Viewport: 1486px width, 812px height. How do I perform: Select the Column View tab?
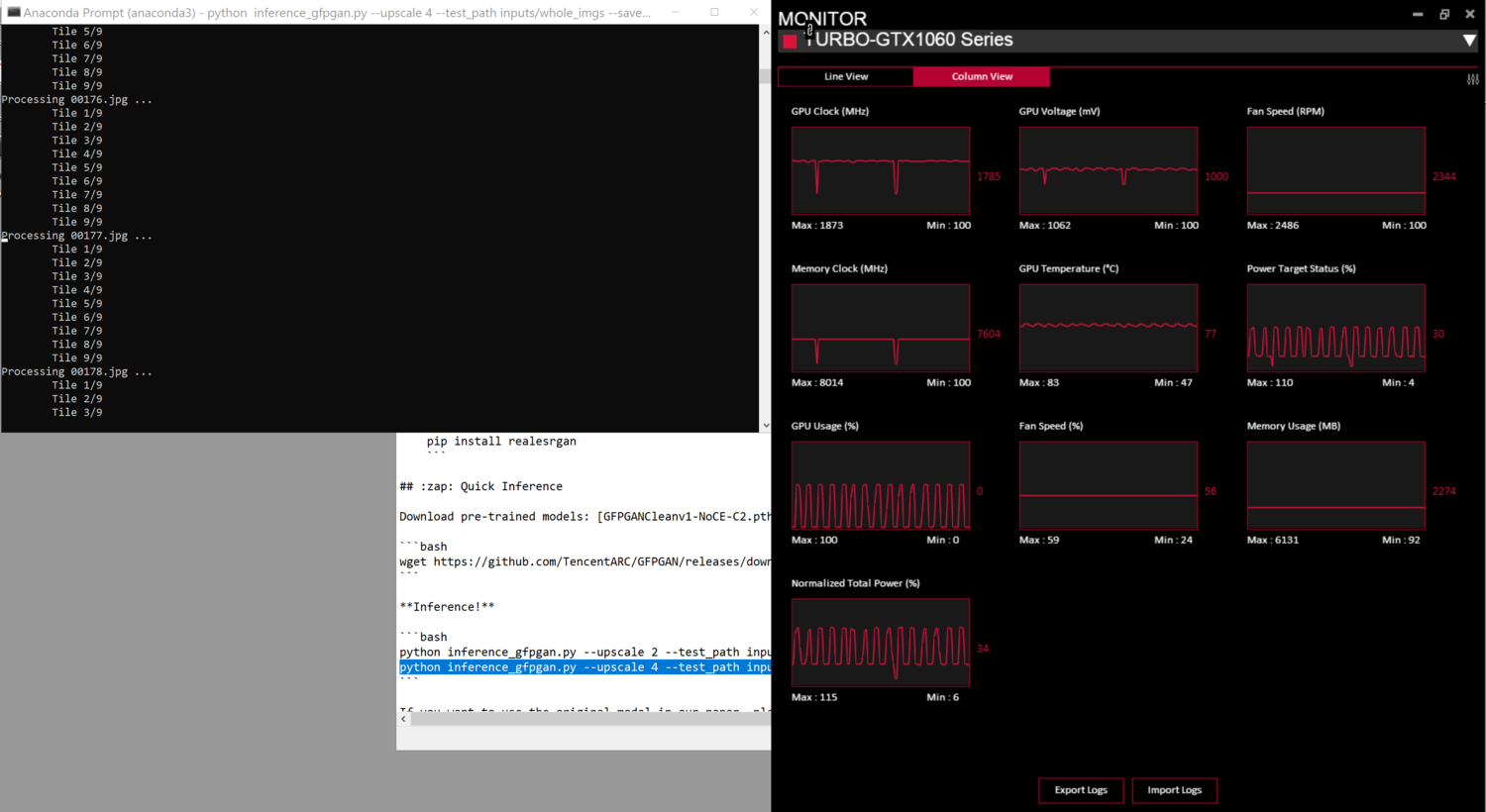click(982, 76)
